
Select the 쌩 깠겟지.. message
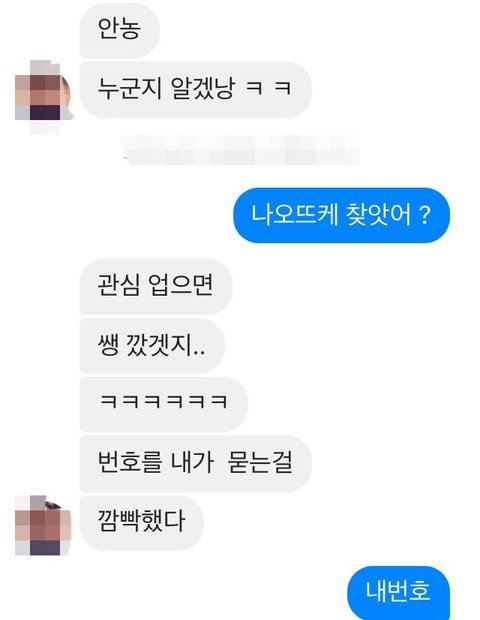pyautogui.click(x=152, y=346)
